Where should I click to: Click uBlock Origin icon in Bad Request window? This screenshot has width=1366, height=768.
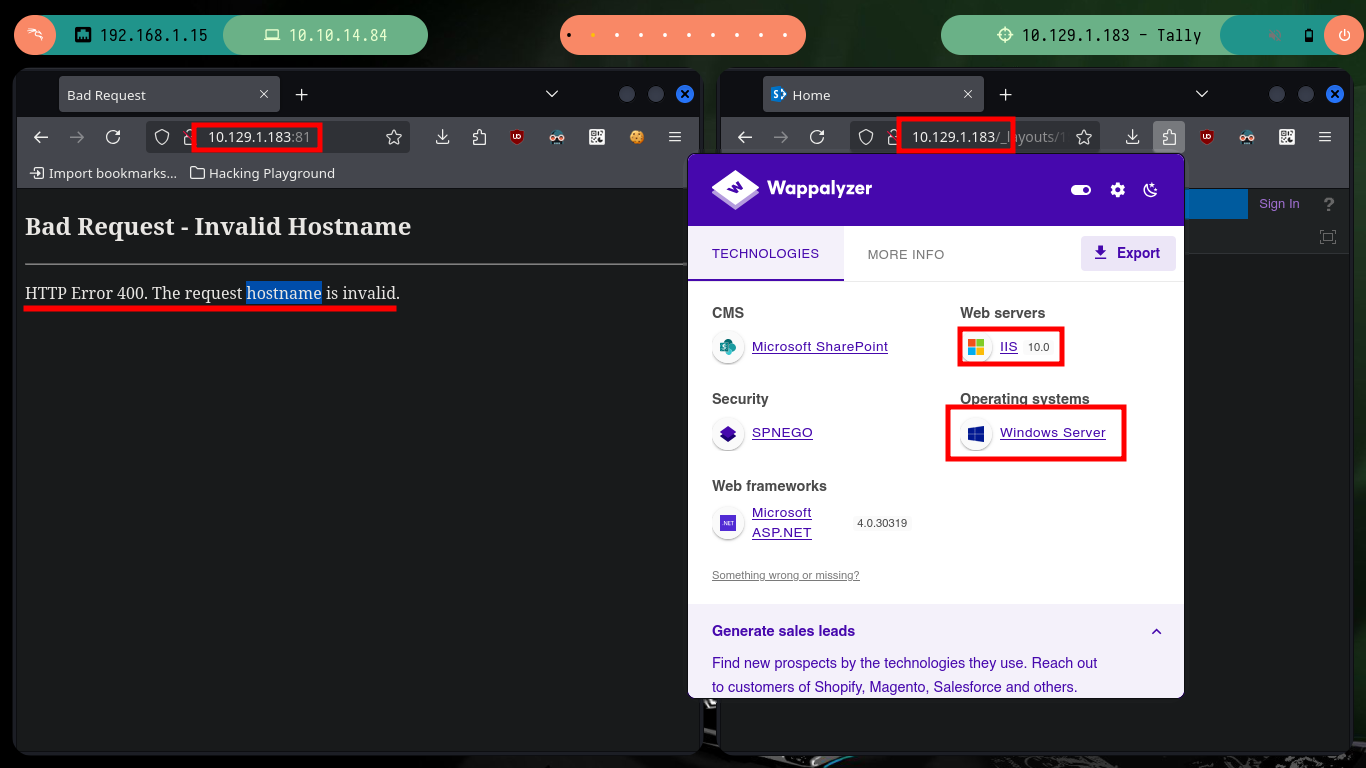tap(516, 137)
